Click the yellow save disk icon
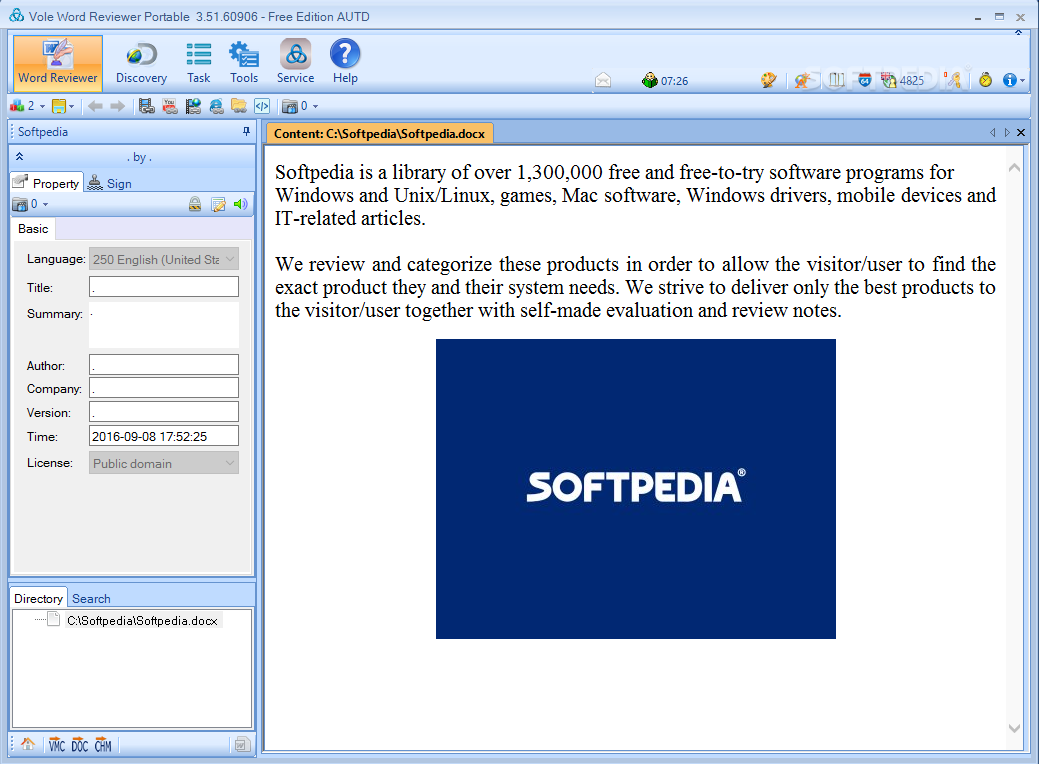 (x=59, y=106)
